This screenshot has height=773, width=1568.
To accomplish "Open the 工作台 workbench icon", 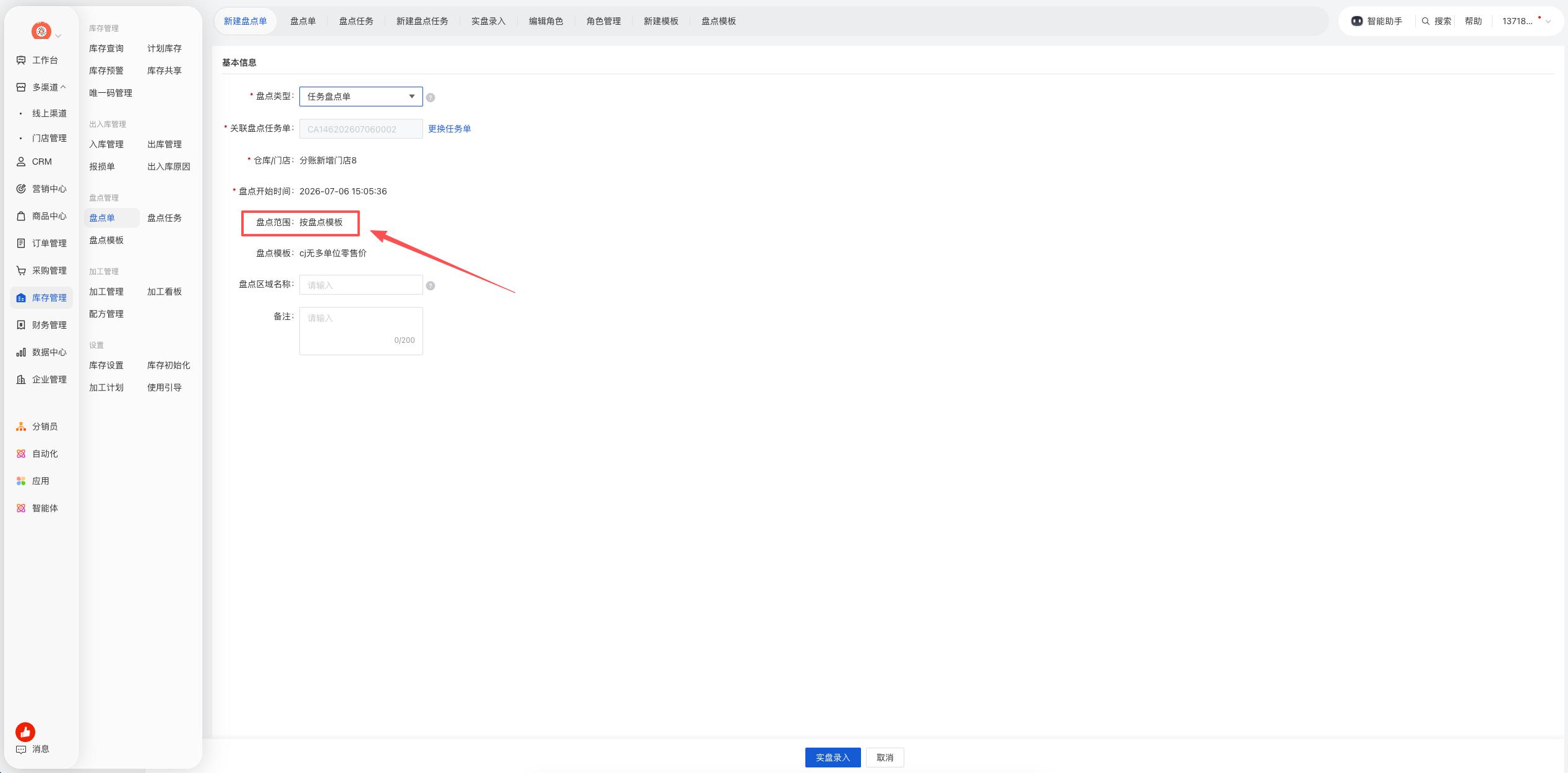I will tap(21, 60).
